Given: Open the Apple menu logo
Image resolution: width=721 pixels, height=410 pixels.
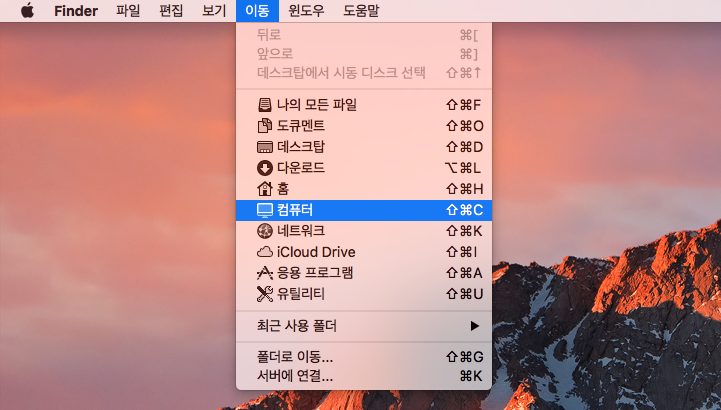Looking at the screenshot, I should click(28, 10).
